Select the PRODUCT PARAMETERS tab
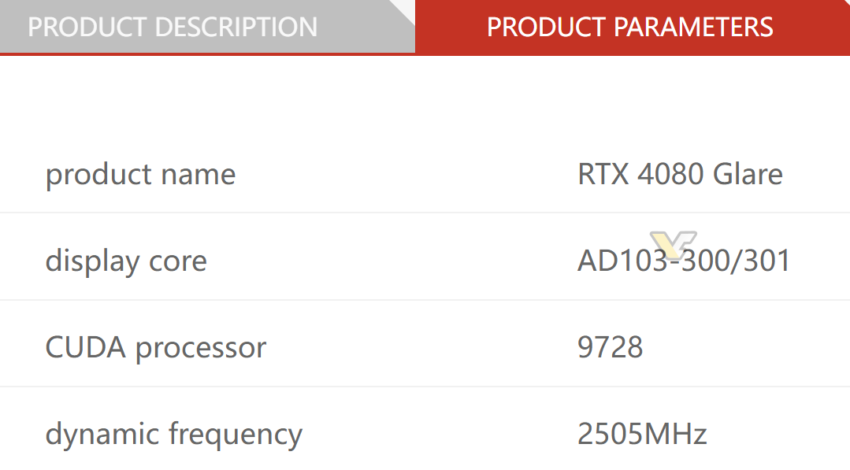 (x=630, y=27)
